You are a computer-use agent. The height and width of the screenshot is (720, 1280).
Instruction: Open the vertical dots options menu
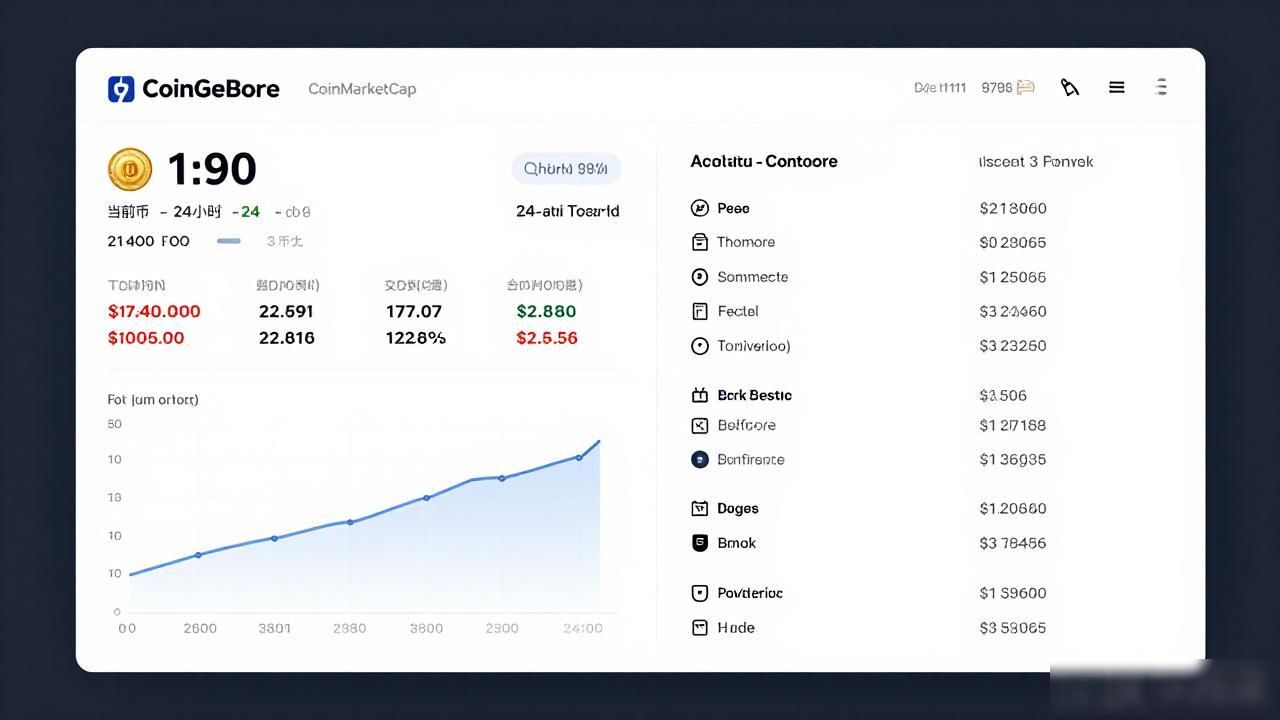point(1161,87)
